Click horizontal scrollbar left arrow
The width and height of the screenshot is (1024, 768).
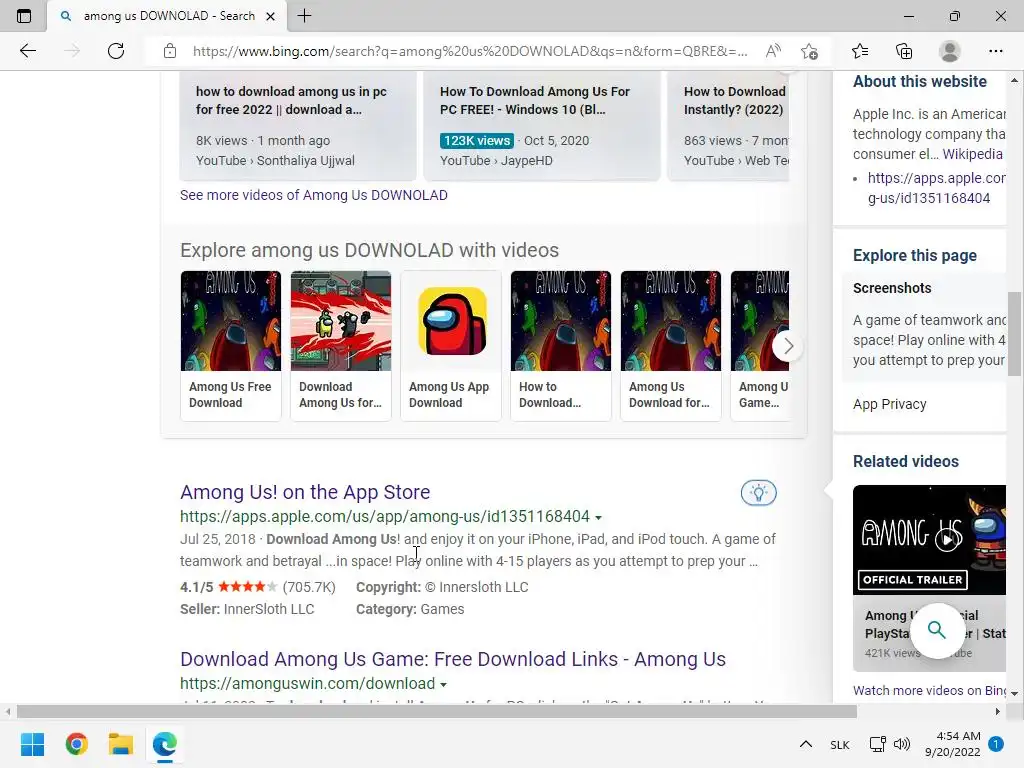click(7, 711)
